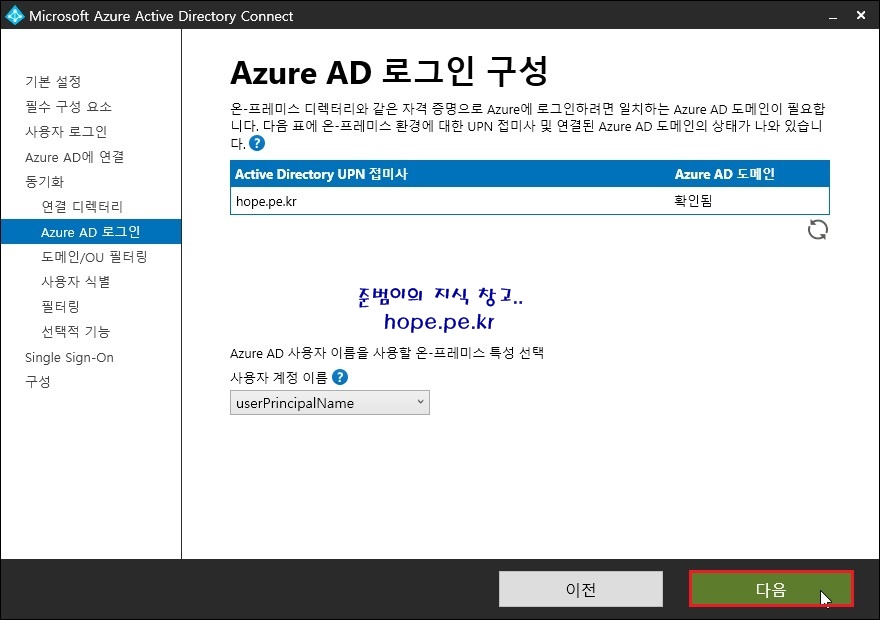Click the 다음 button

(771, 589)
